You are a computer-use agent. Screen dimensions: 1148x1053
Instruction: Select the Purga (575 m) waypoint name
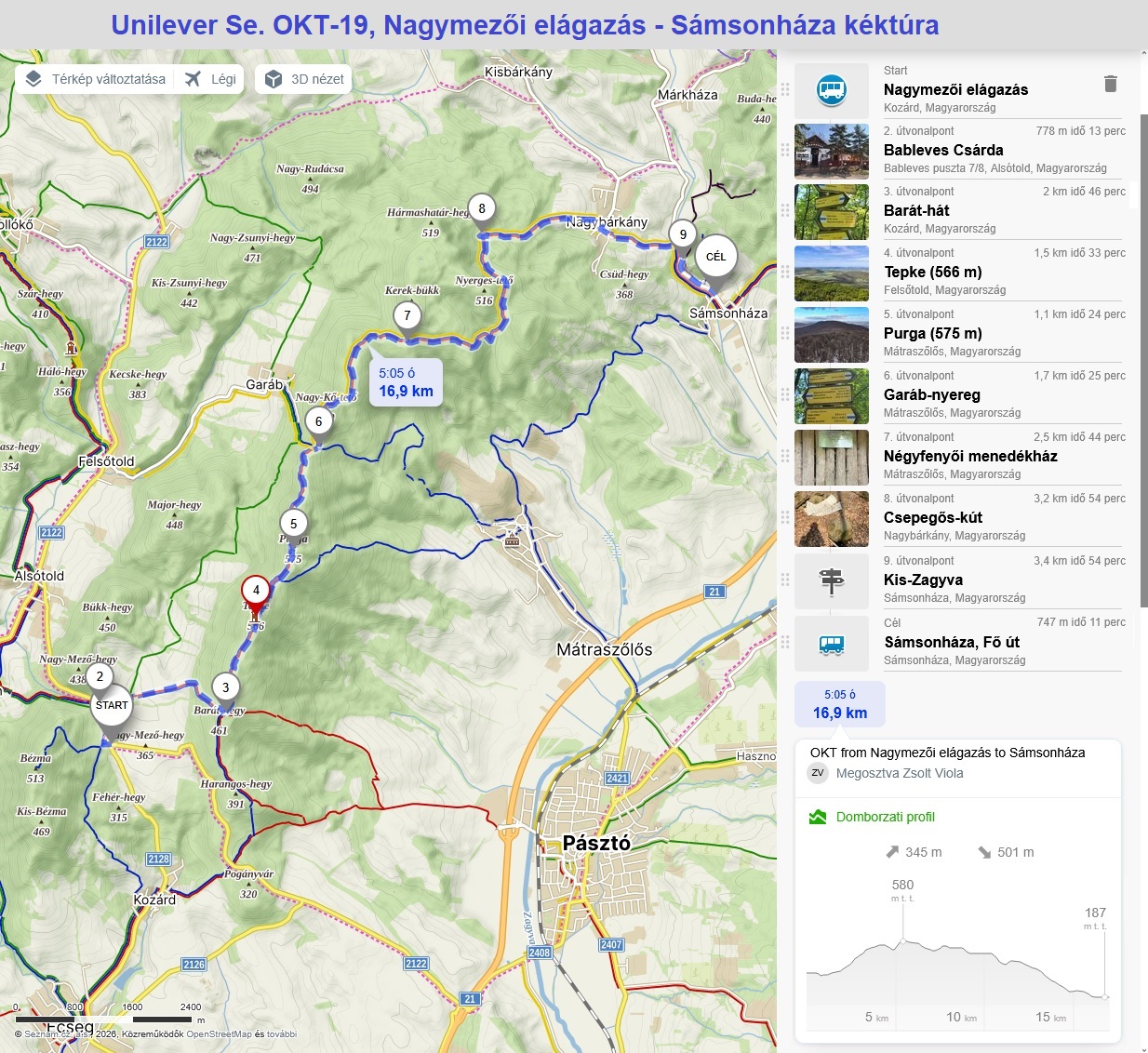click(x=933, y=333)
